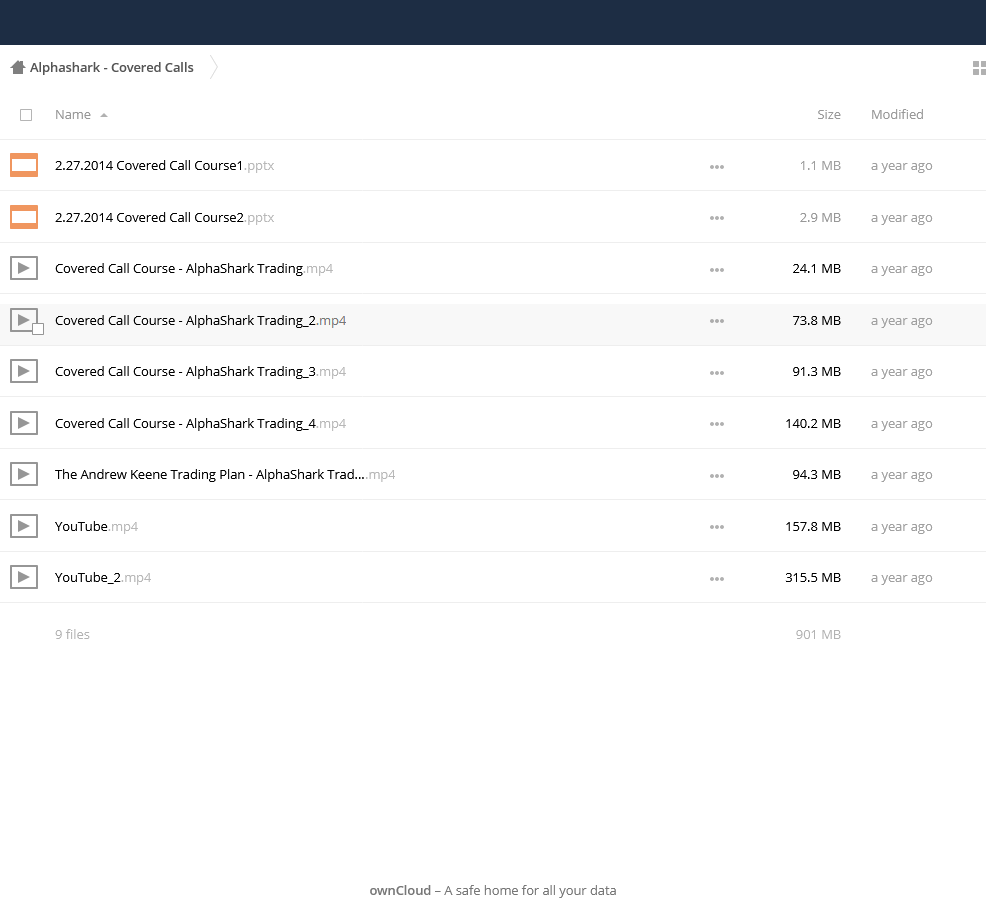Open more actions for YouTube_2.mp4
This screenshot has width=986, height=920.
pyautogui.click(x=717, y=579)
